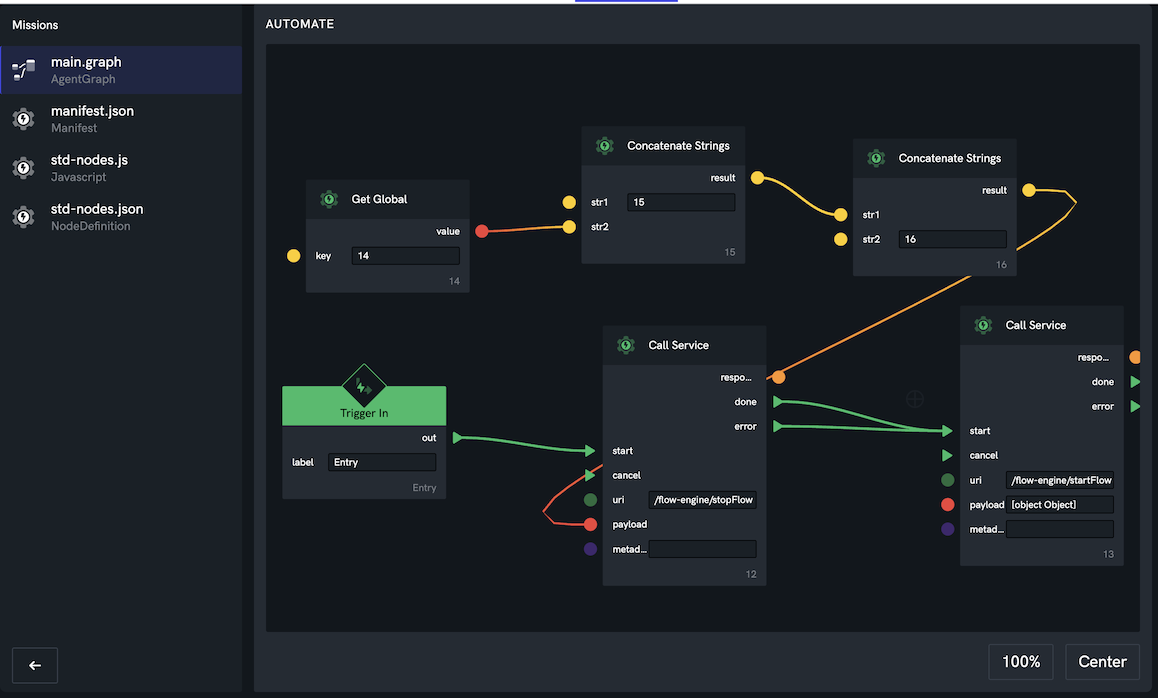Image resolution: width=1158 pixels, height=698 pixels.
Task: Click the orange response port on node 12
Action: 778,377
